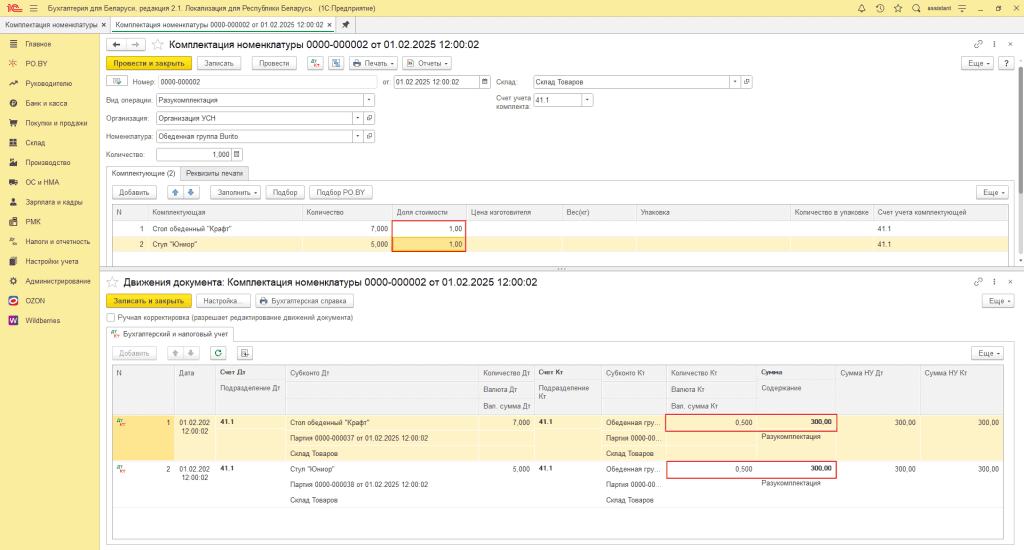The image size is (1024, 550).
Task: Star the Комплектация номенклатуры document as favorite
Action: click(x=158, y=45)
